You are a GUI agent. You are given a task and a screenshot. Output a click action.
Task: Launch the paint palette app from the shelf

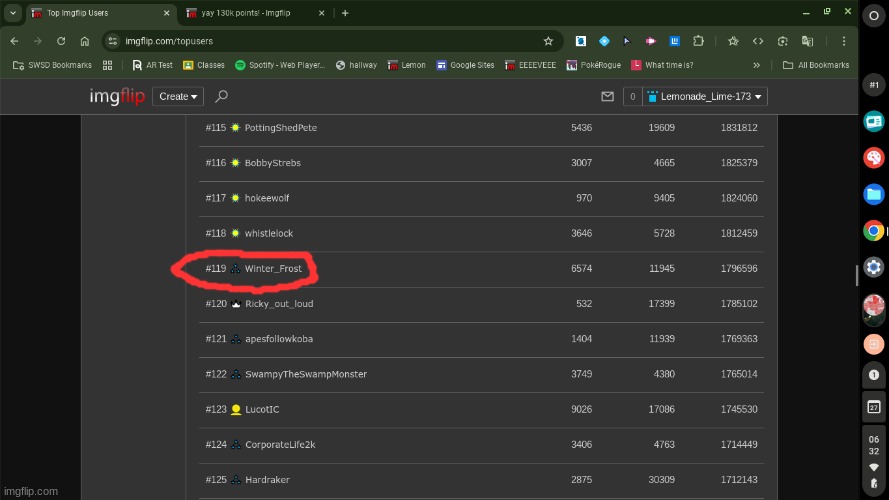(874, 158)
